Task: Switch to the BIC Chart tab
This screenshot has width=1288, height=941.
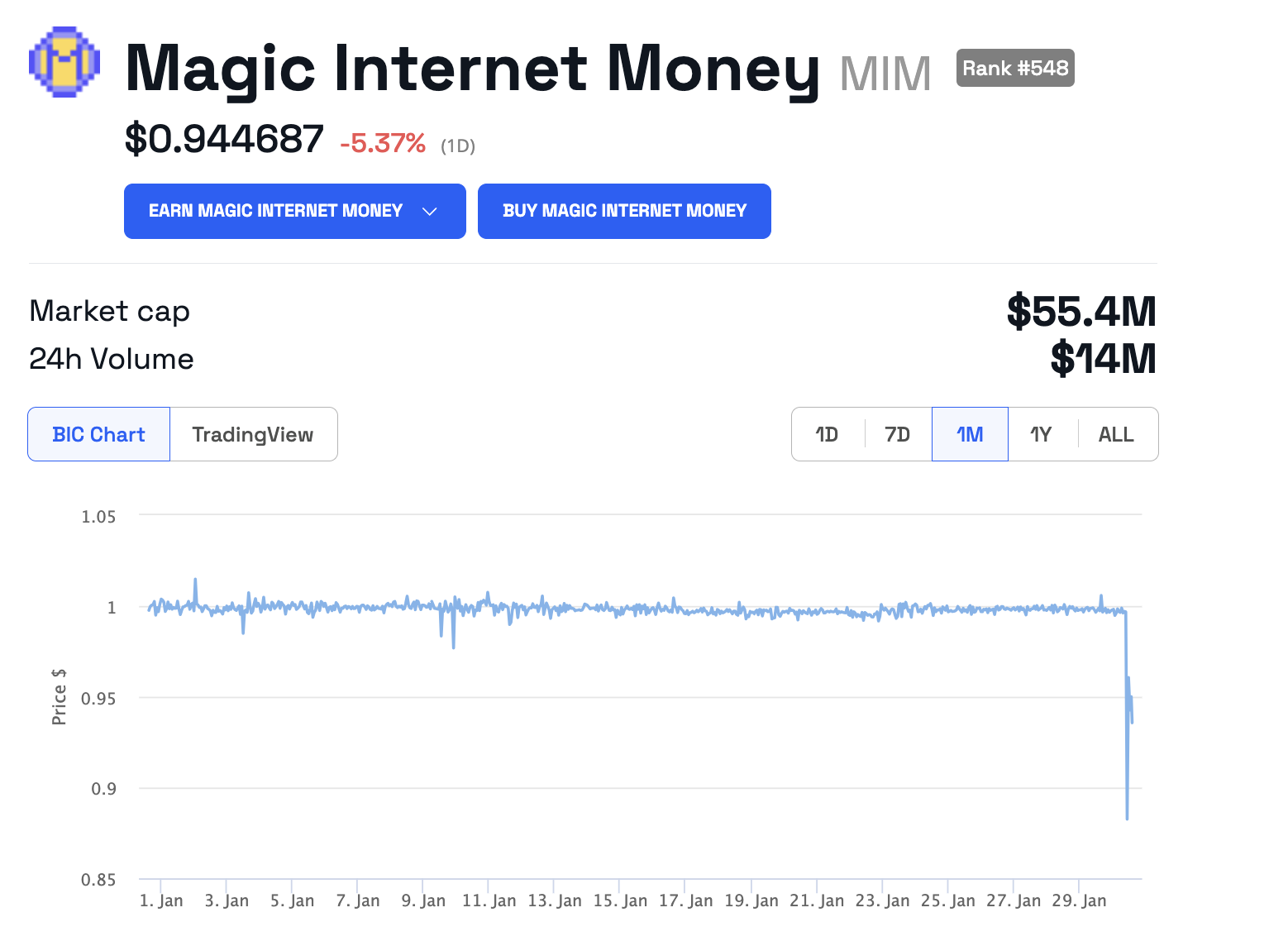Action: (98, 434)
